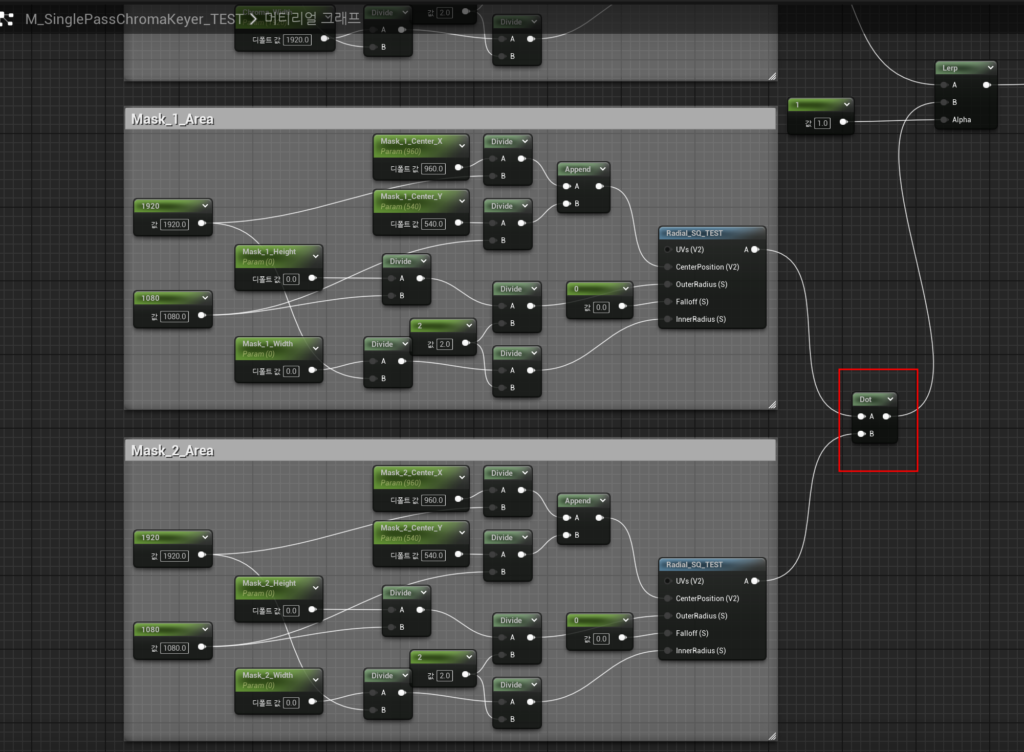Expand the Mask_1_Width node chevron
The height and width of the screenshot is (752, 1024).
[315, 348]
